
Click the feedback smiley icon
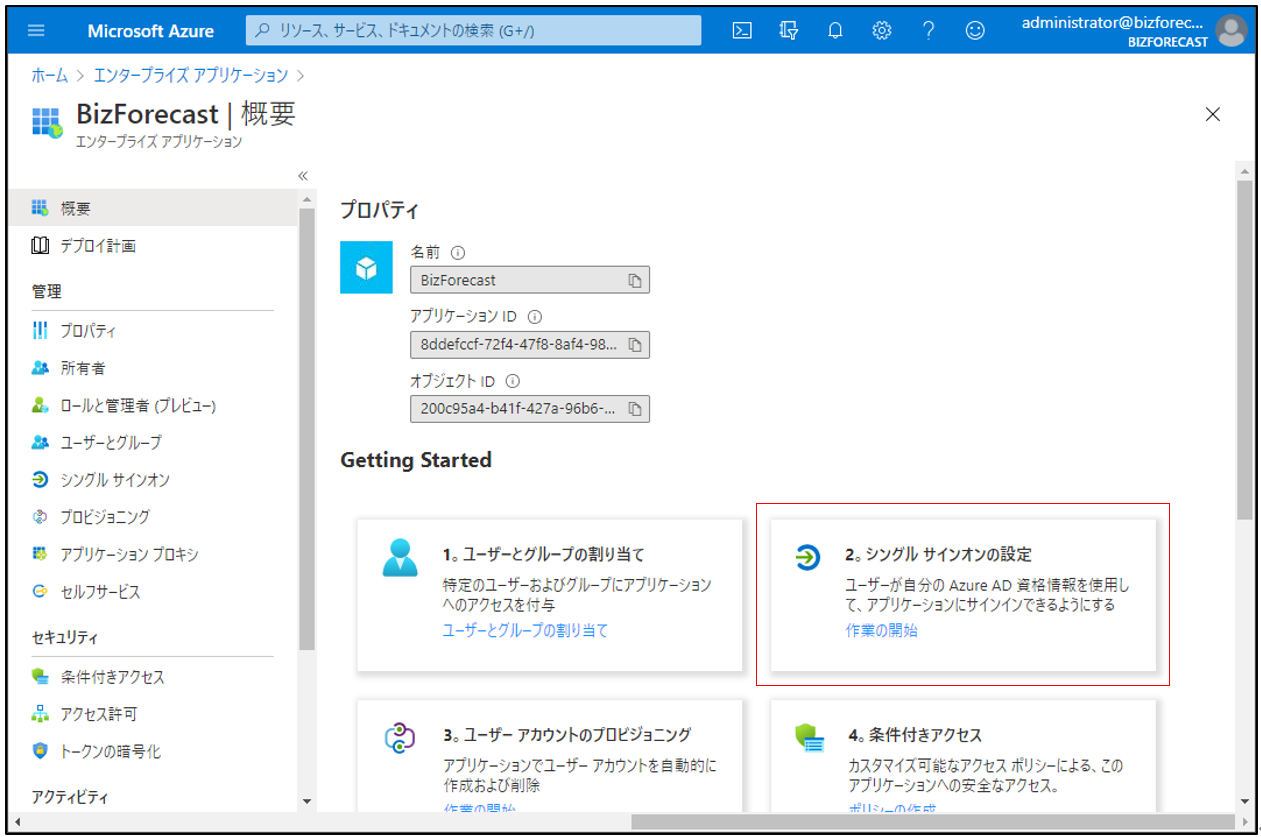click(974, 30)
